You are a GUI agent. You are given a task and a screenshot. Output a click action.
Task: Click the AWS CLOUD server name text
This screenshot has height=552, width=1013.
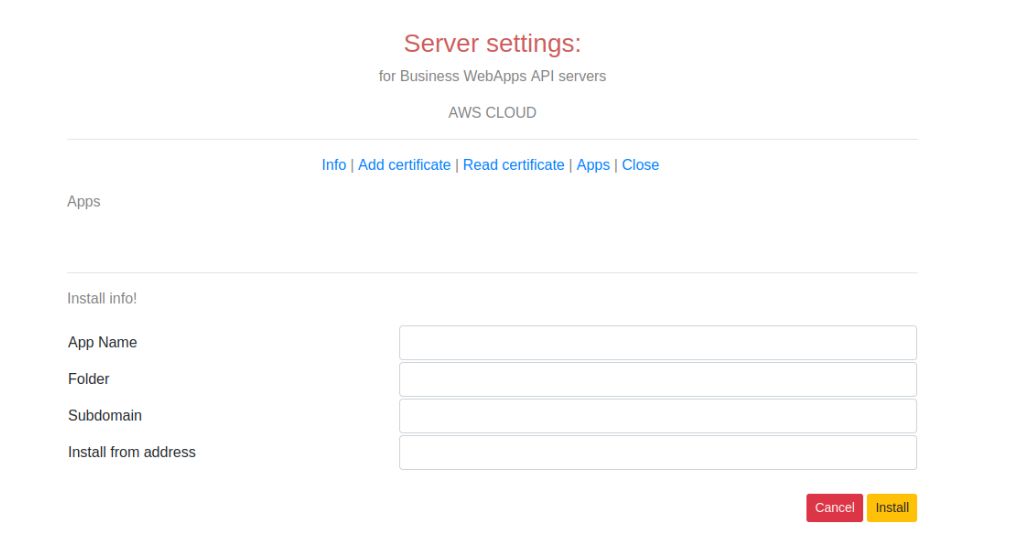click(x=492, y=112)
